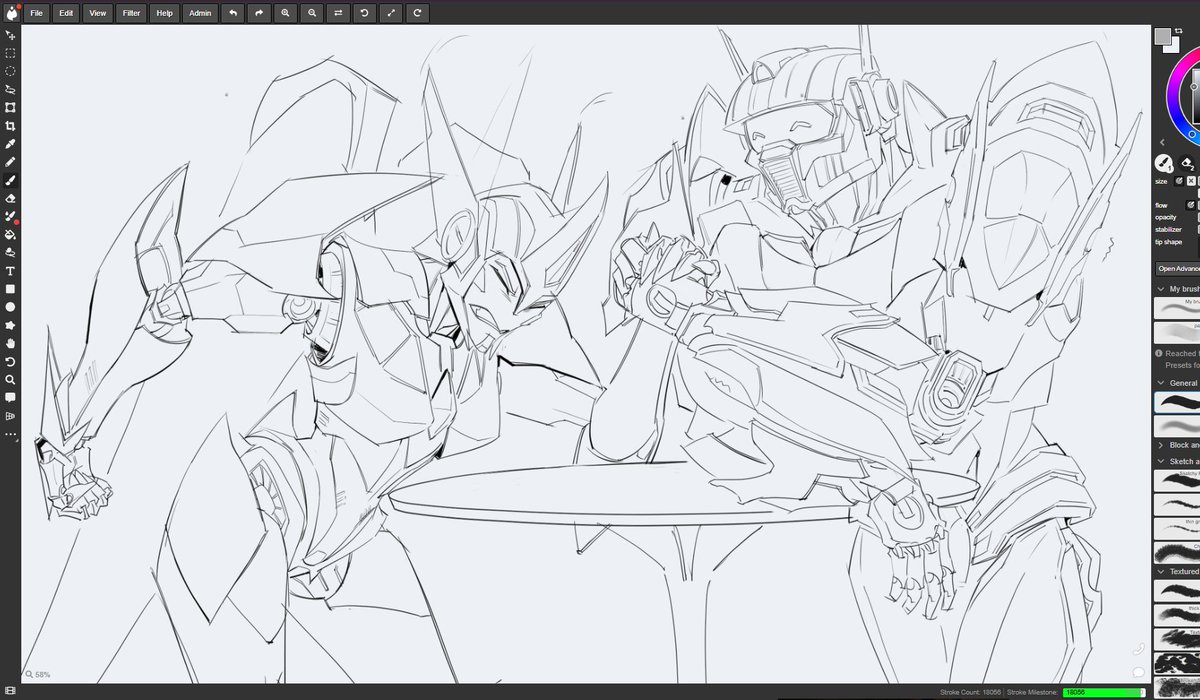Click the zoom in magnifier icon
This screenshot has width=1200, height=700.
pos(286,13)
